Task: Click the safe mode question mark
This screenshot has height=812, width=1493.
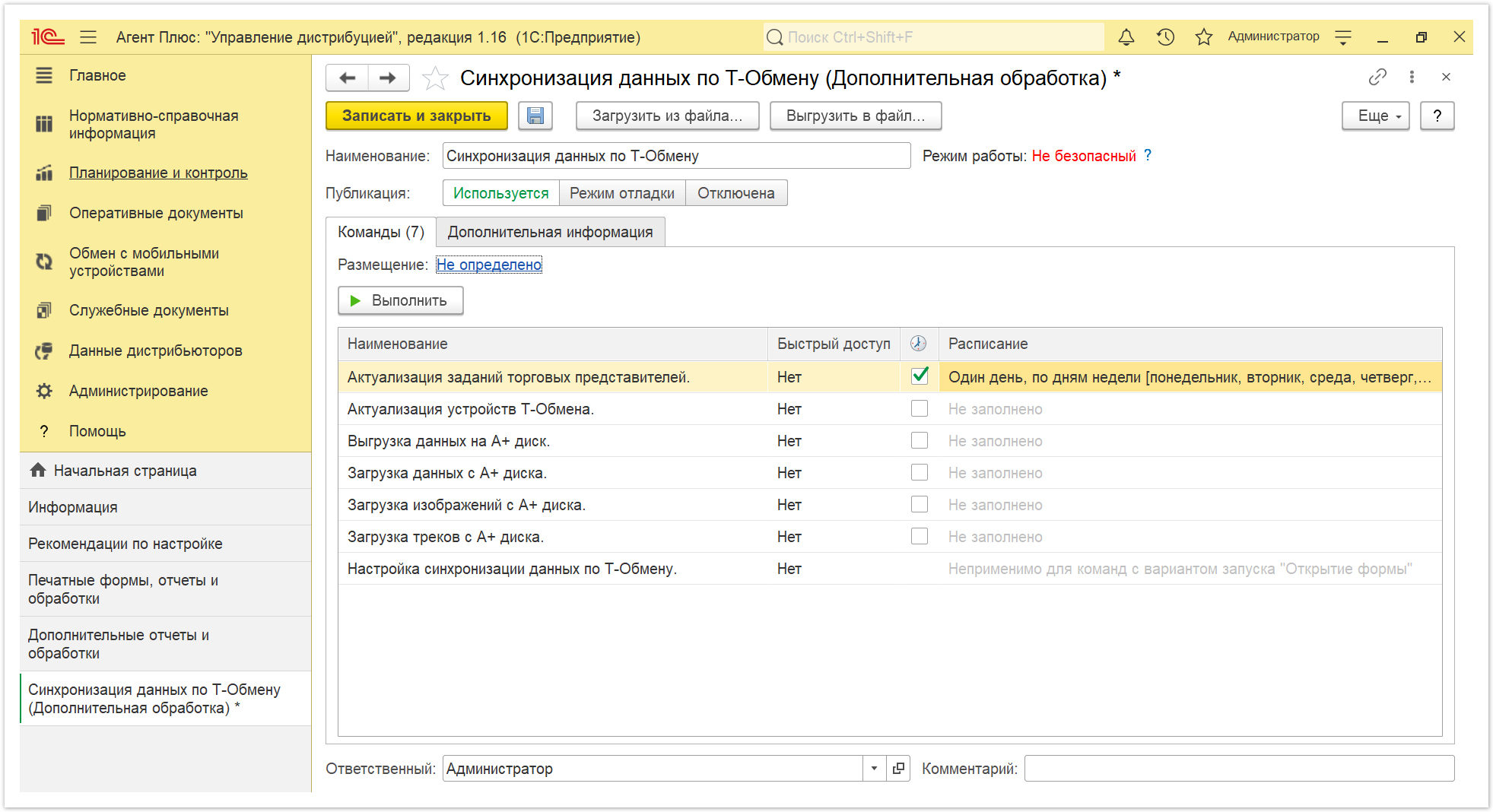Action: 1148,155
